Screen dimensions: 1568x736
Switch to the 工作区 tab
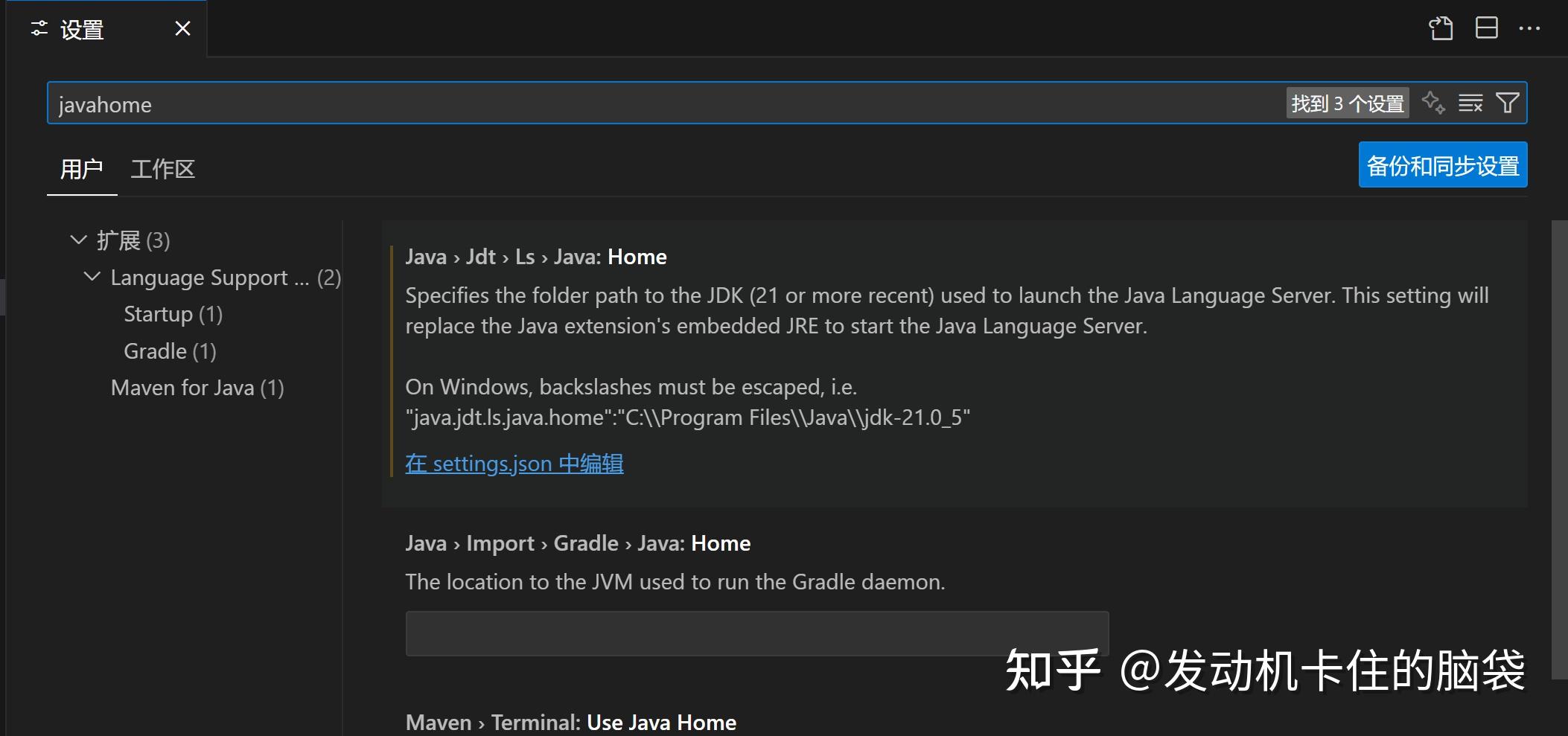coord(162,169)
